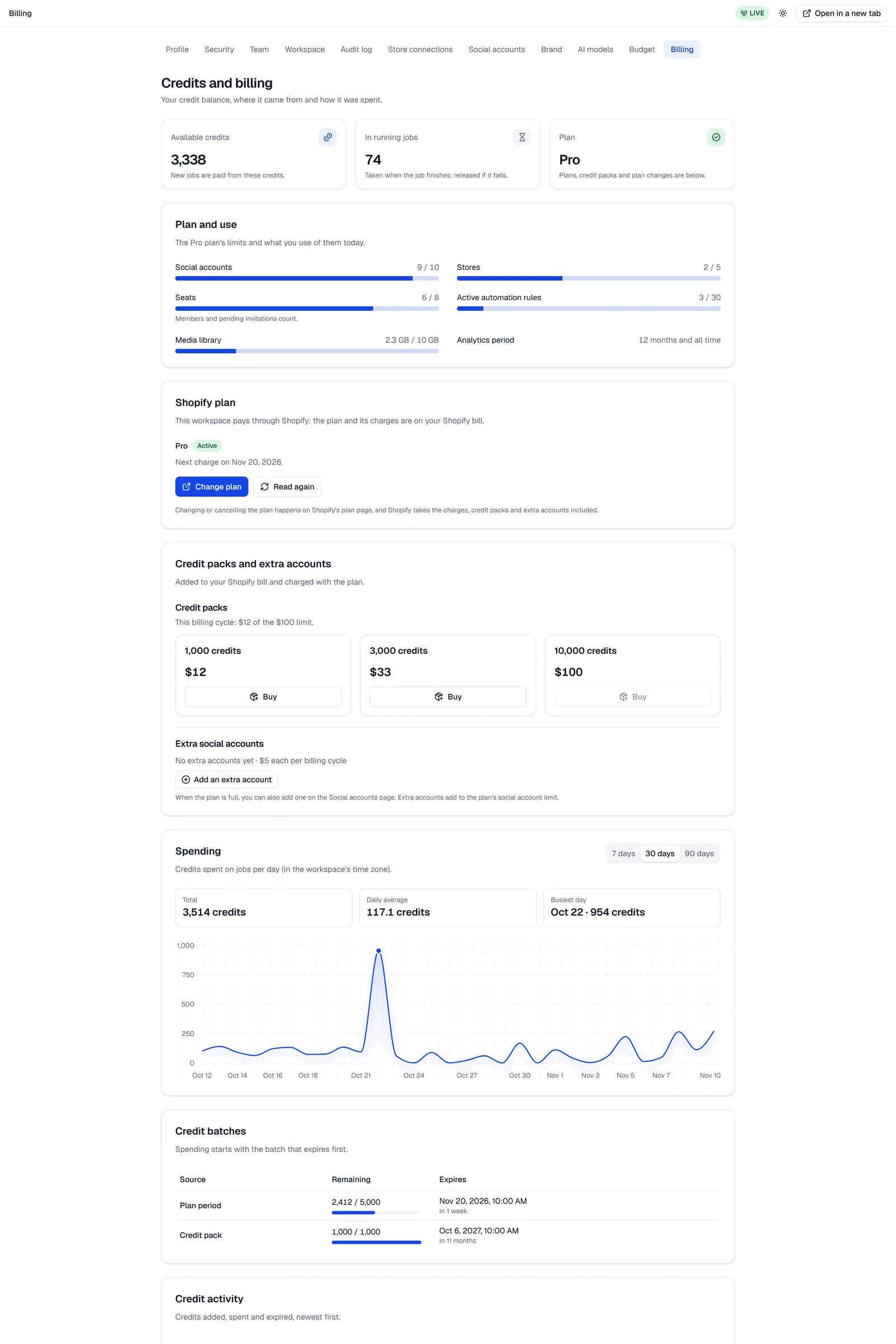Screen dimensions: 896x1344
Task: Go to the Team tab
Action: tap(259, 49)
